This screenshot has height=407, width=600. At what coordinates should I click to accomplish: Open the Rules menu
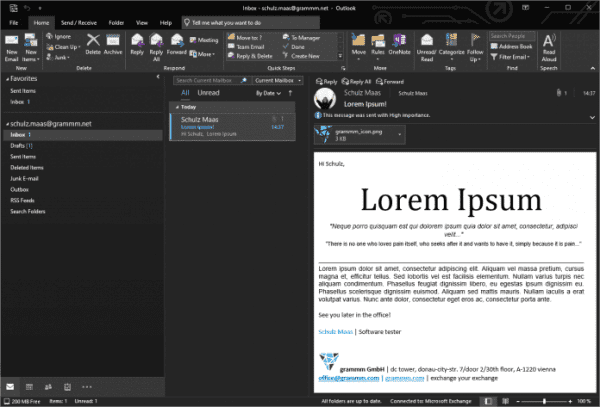pyautogui.click(x=378, y=48)
